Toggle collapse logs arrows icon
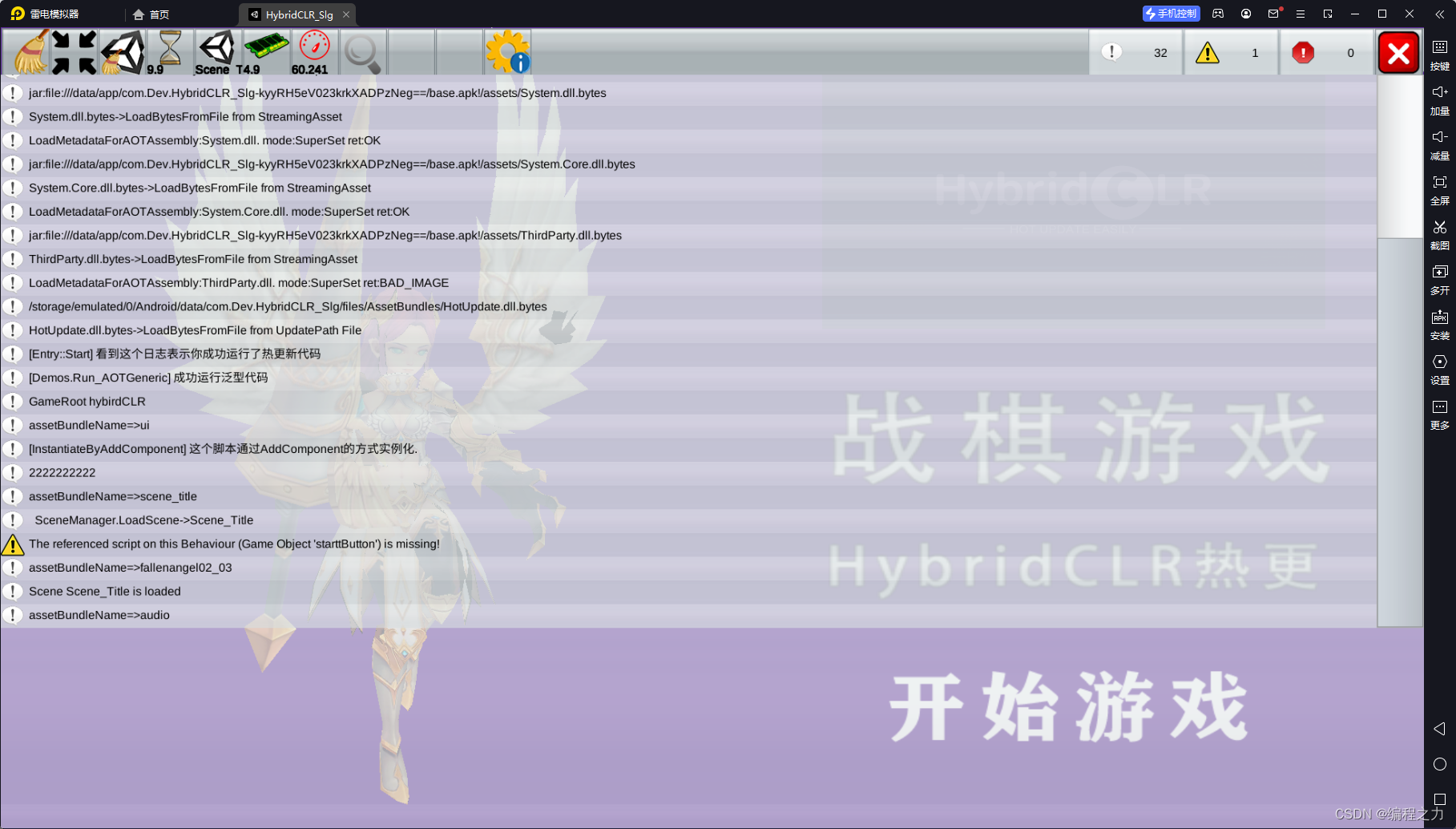This screenshot has height=829, width=1456. click(75, 53)
